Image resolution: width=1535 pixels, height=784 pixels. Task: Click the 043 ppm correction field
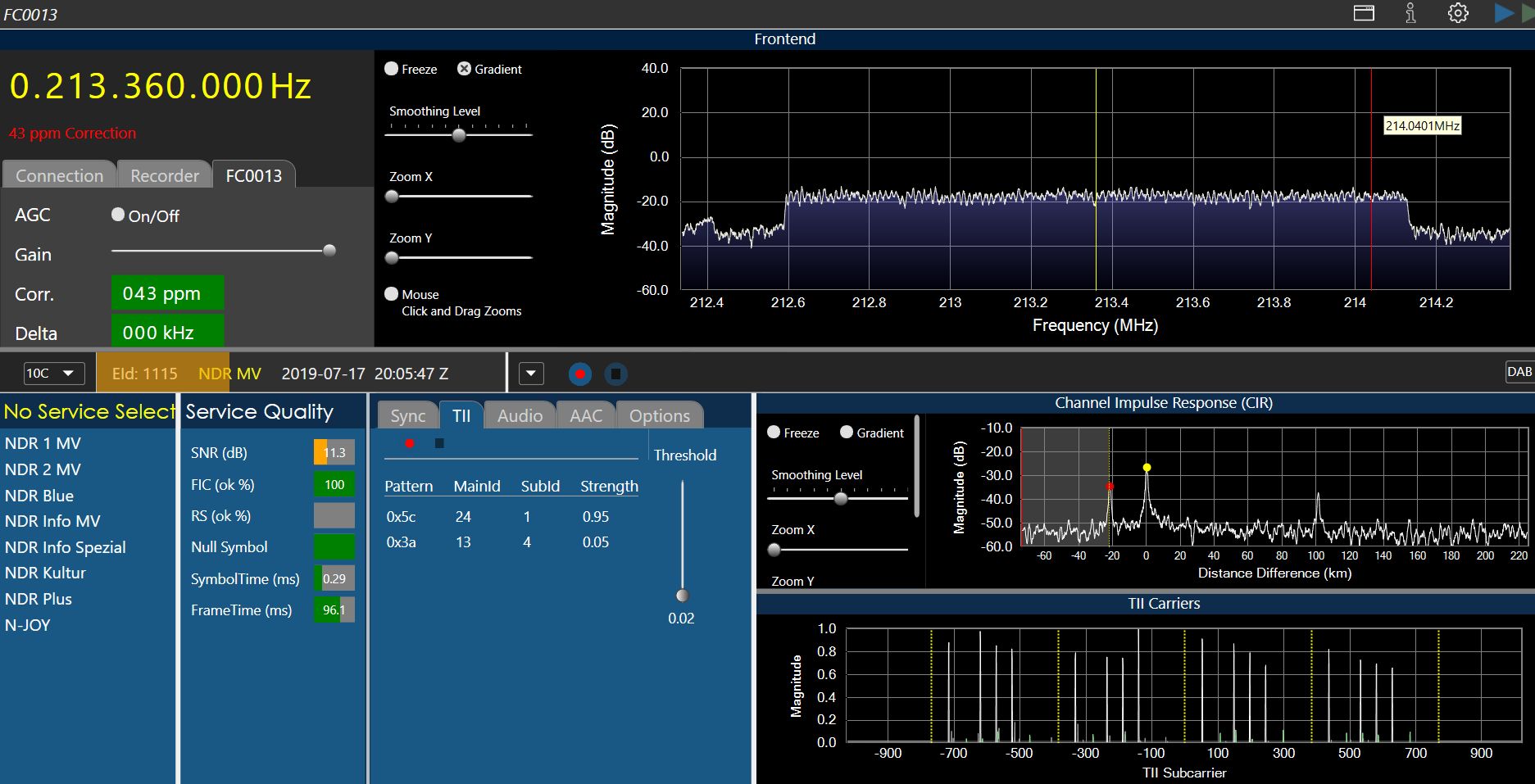pos(167,293)
